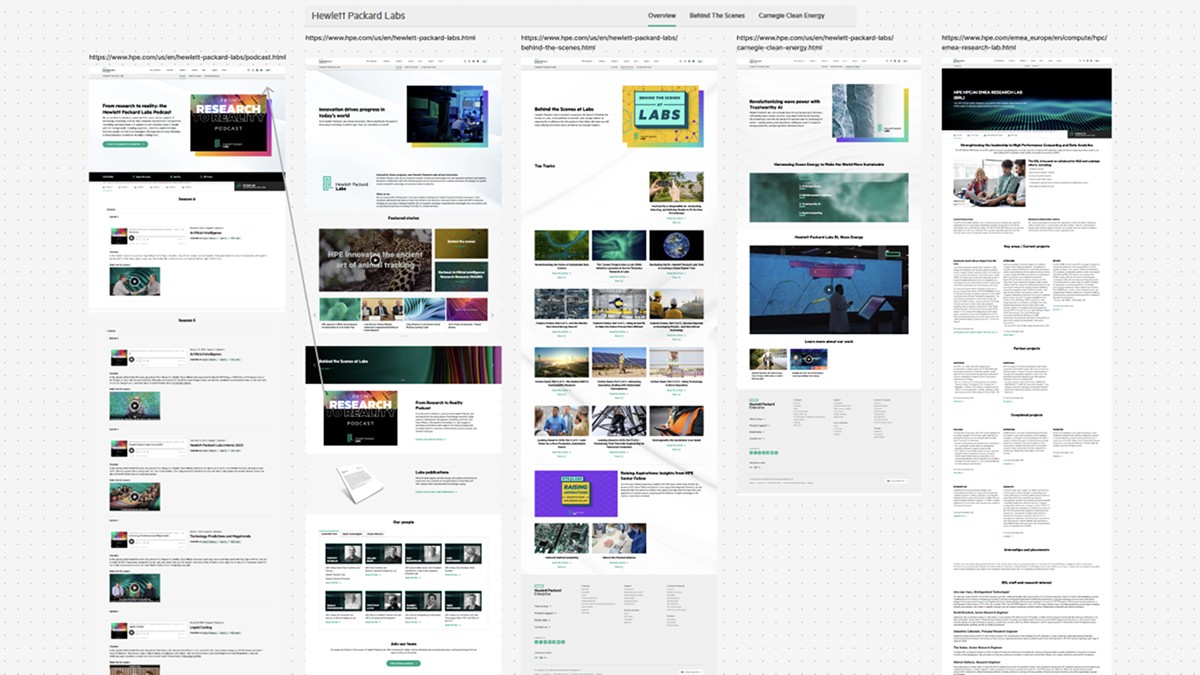This screenshot has width=1200, height=675.
Task: Click Research to Reality image on overview page
Action: click(361, 417)
